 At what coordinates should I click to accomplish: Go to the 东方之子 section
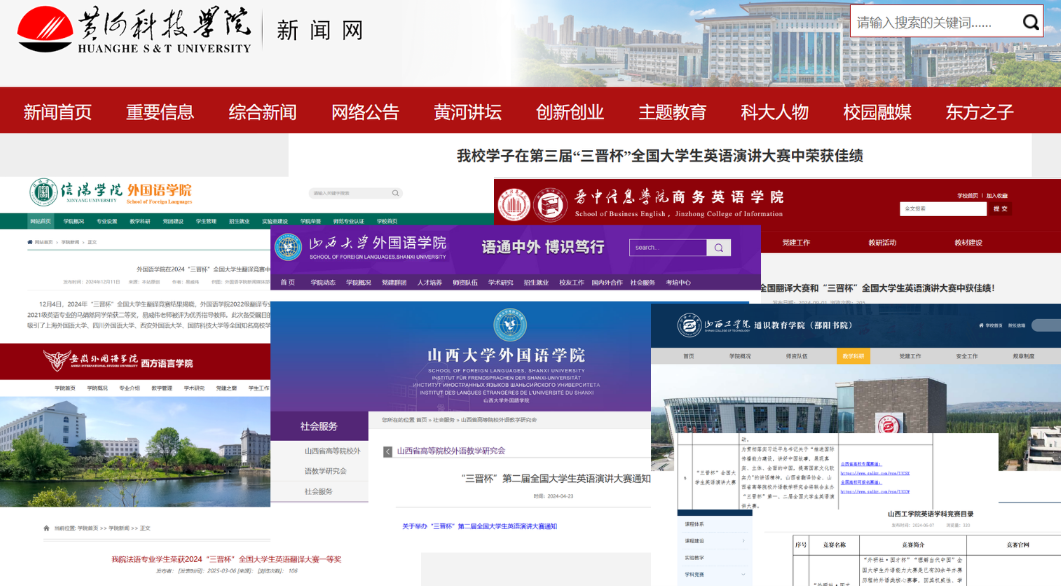pyautogui.click(x=980, y=112)
